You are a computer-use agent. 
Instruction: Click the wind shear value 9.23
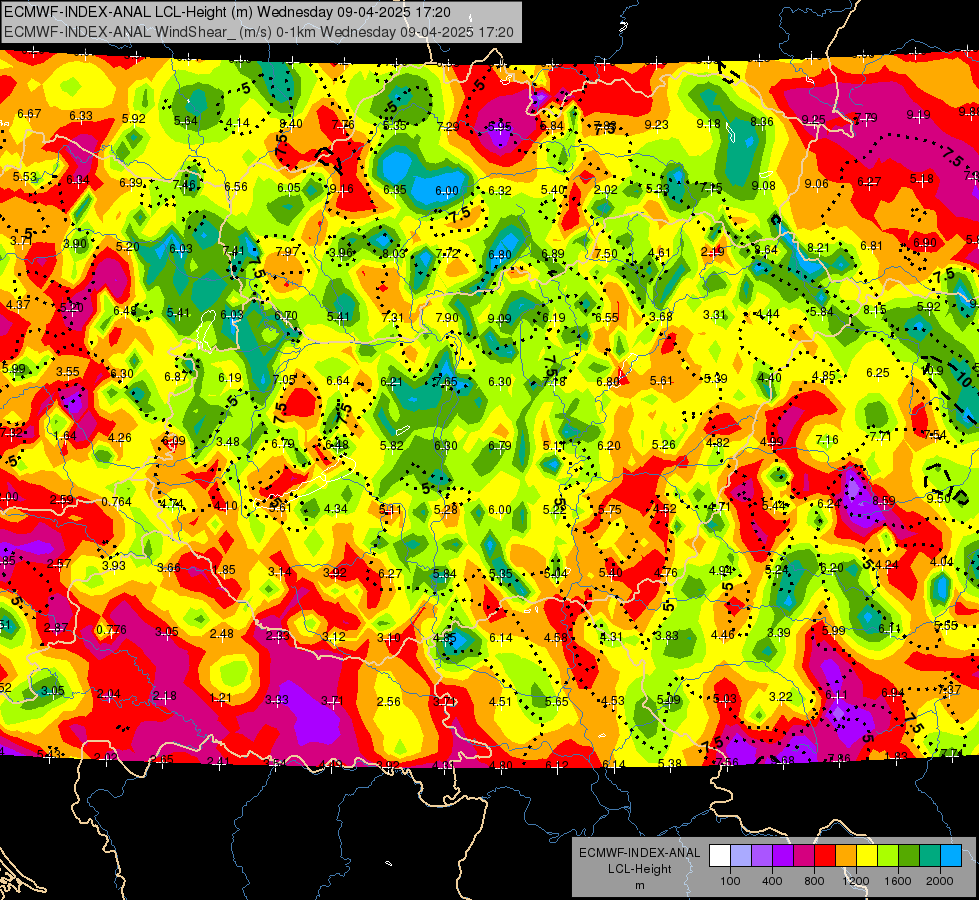(x=656, y=125)
